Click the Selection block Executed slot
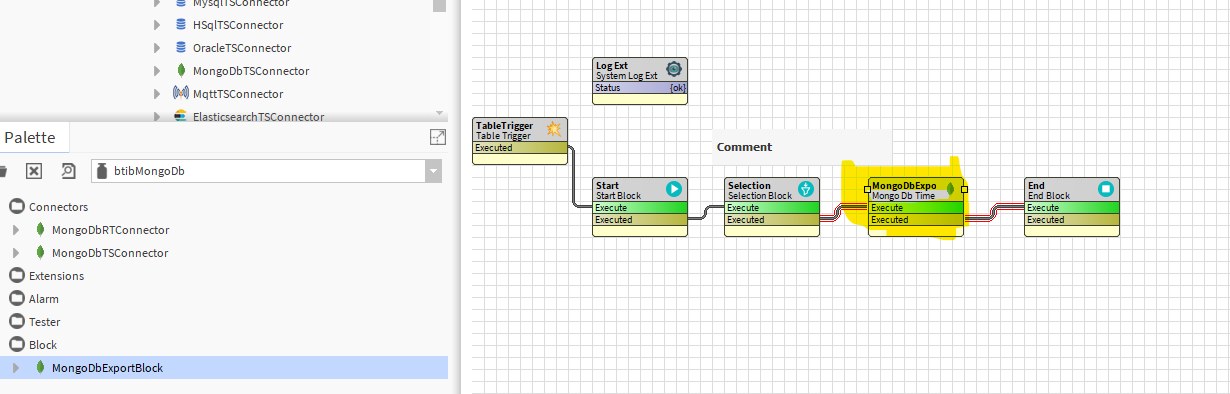 pos(772,220)
